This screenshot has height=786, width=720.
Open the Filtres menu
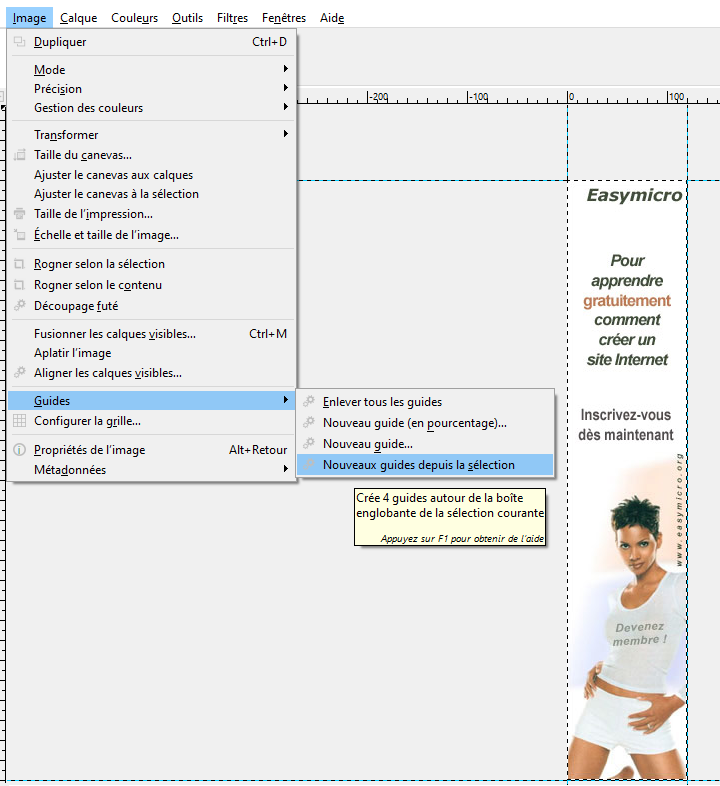pyautogui.click(x=232, y=18)
